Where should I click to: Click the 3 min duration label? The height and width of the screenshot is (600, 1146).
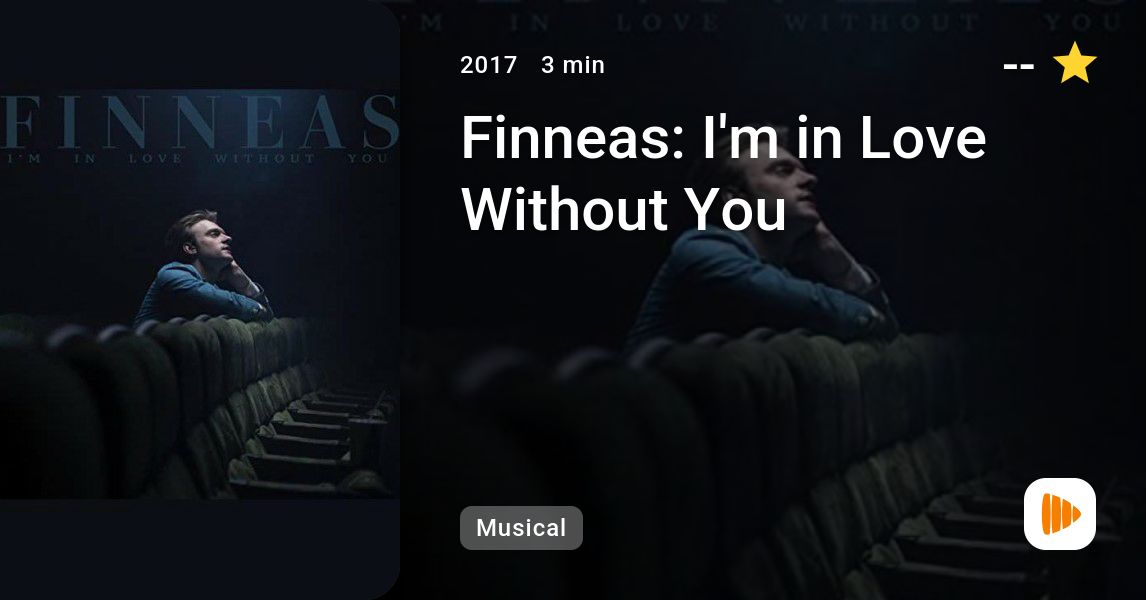[573, 65]
